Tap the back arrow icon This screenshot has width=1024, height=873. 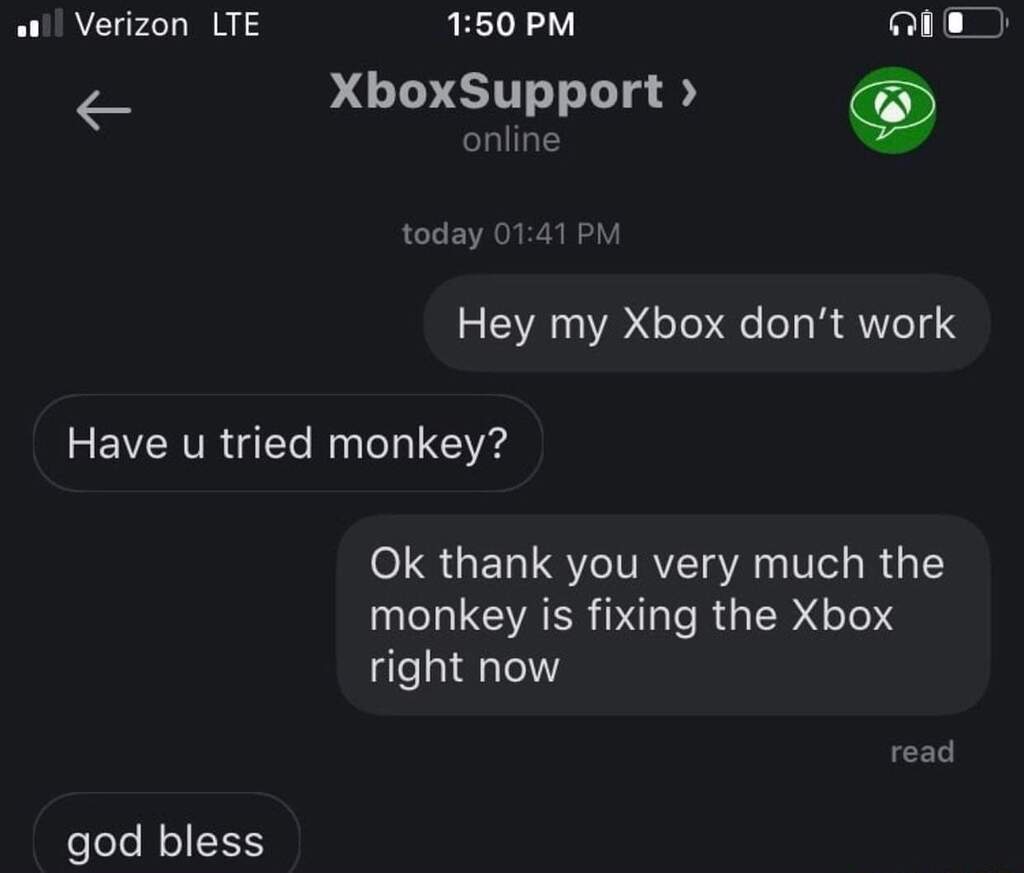click(x=103, y=110)
